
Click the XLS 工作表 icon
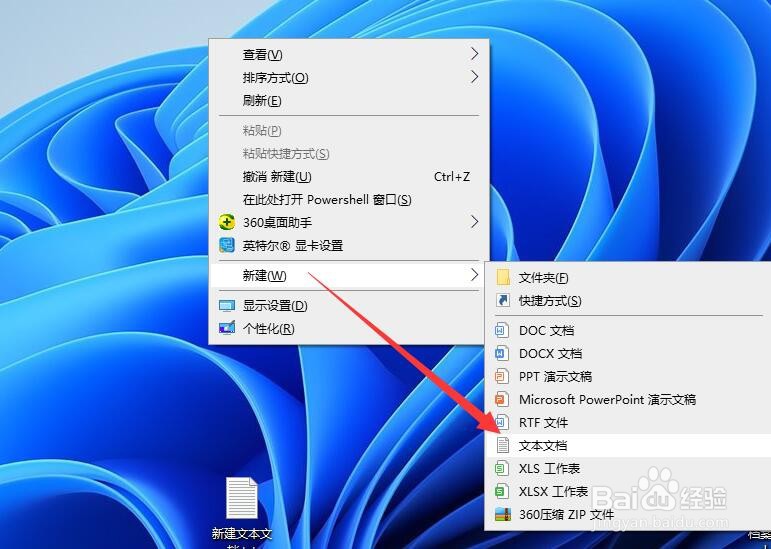click(502, 468)
